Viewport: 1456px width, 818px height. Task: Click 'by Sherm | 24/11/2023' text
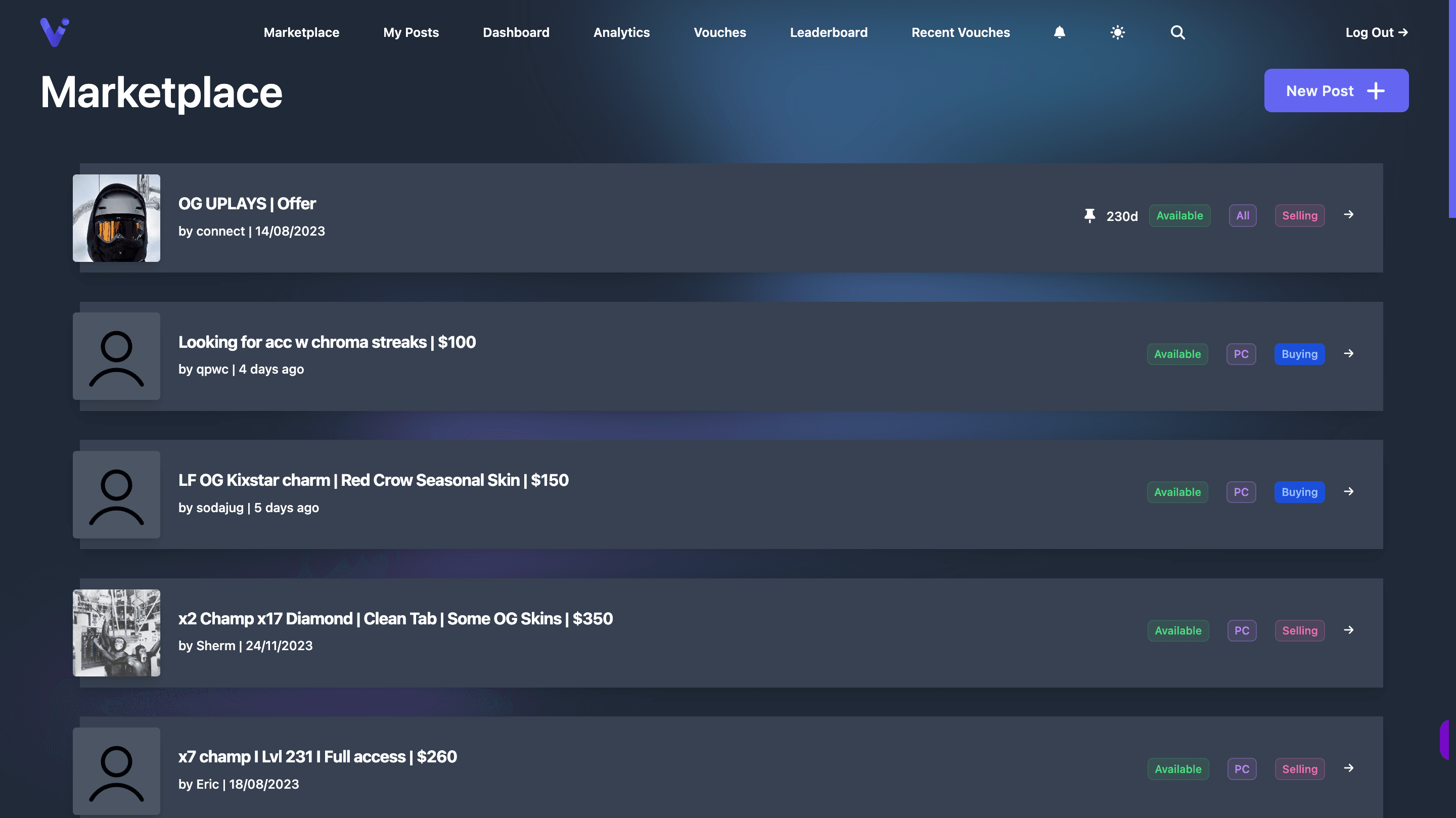(x=245, y=646)
